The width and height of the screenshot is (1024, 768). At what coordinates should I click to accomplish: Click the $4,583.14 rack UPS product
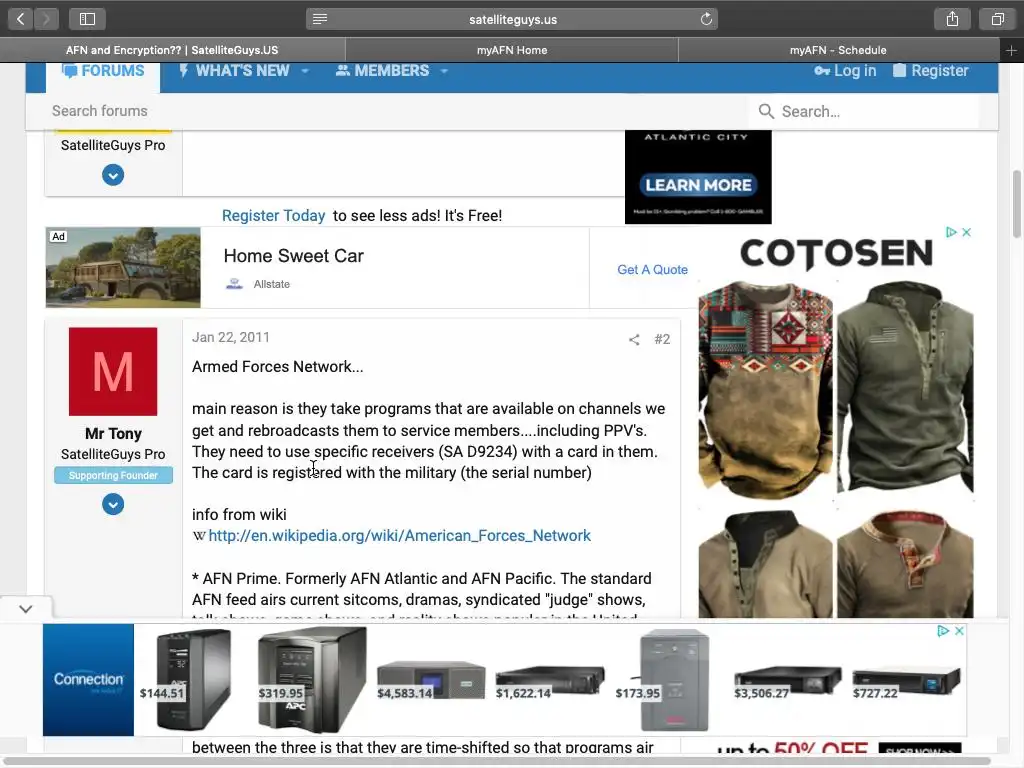431,680
